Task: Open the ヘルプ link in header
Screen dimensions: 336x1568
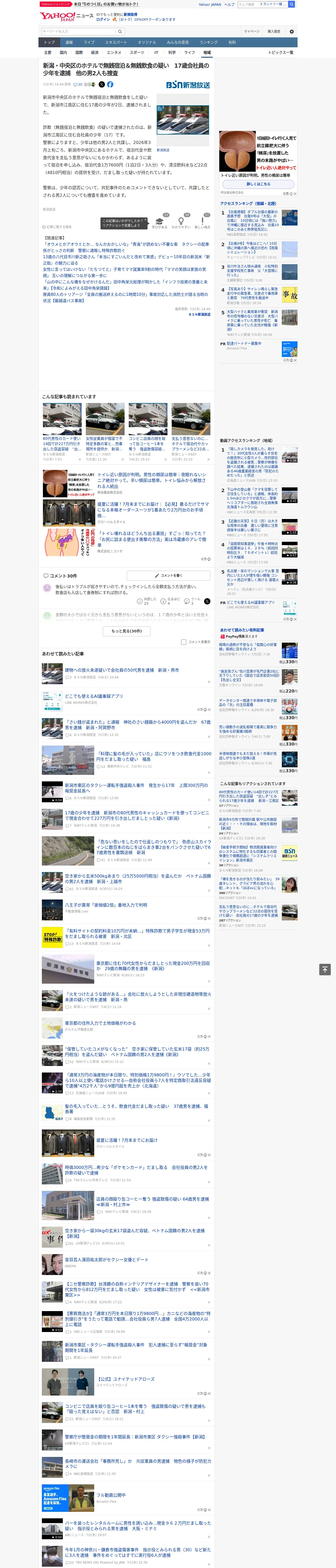Action: (229, 4)
